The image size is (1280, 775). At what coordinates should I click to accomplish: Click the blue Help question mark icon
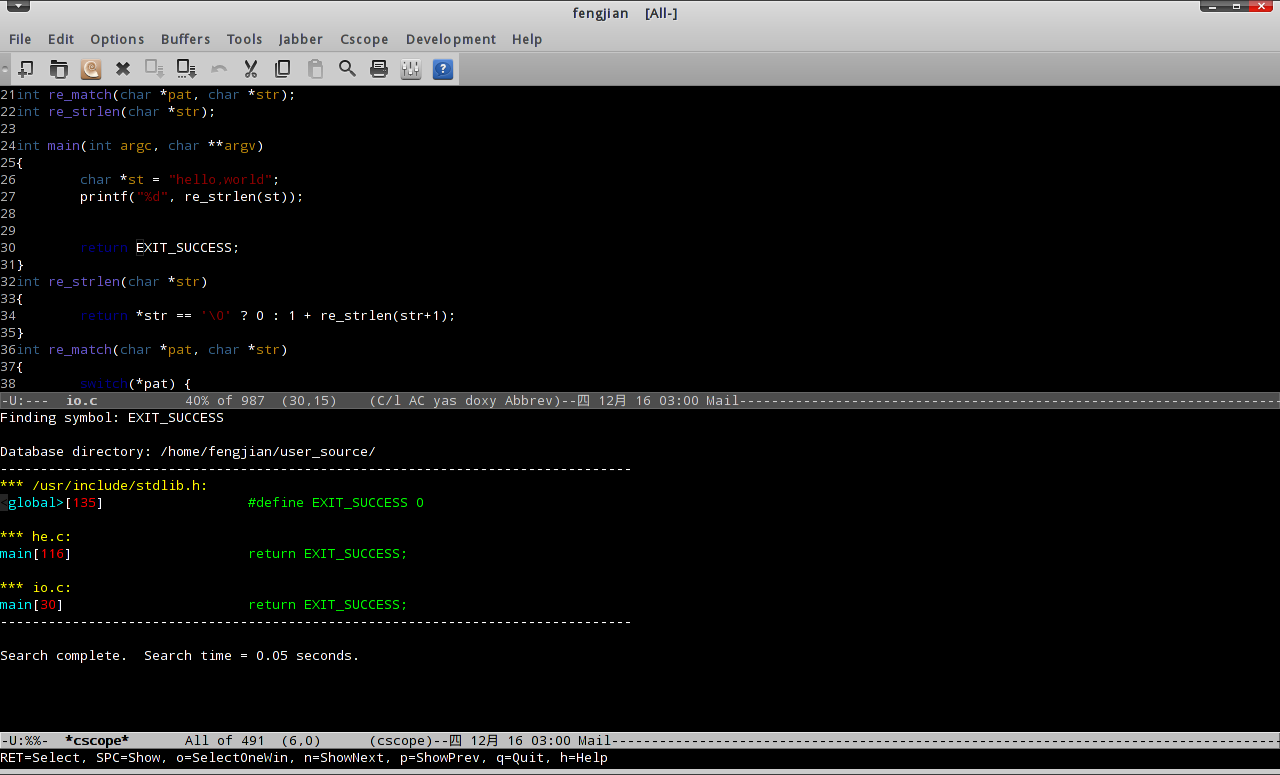click(x=443, y=69)
